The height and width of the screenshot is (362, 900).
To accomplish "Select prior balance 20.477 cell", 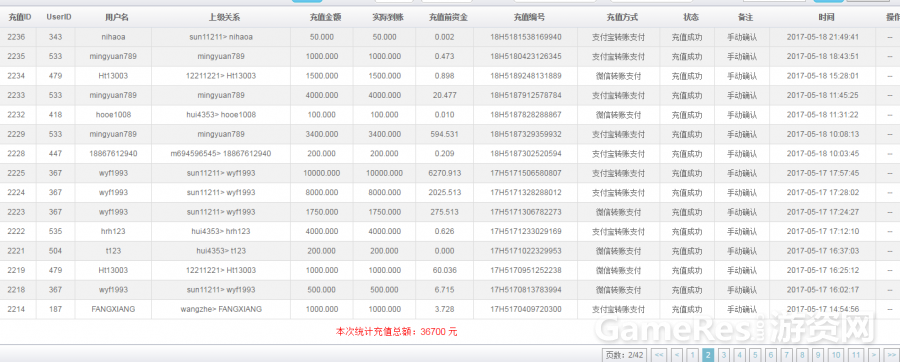I will click(444, 96).
